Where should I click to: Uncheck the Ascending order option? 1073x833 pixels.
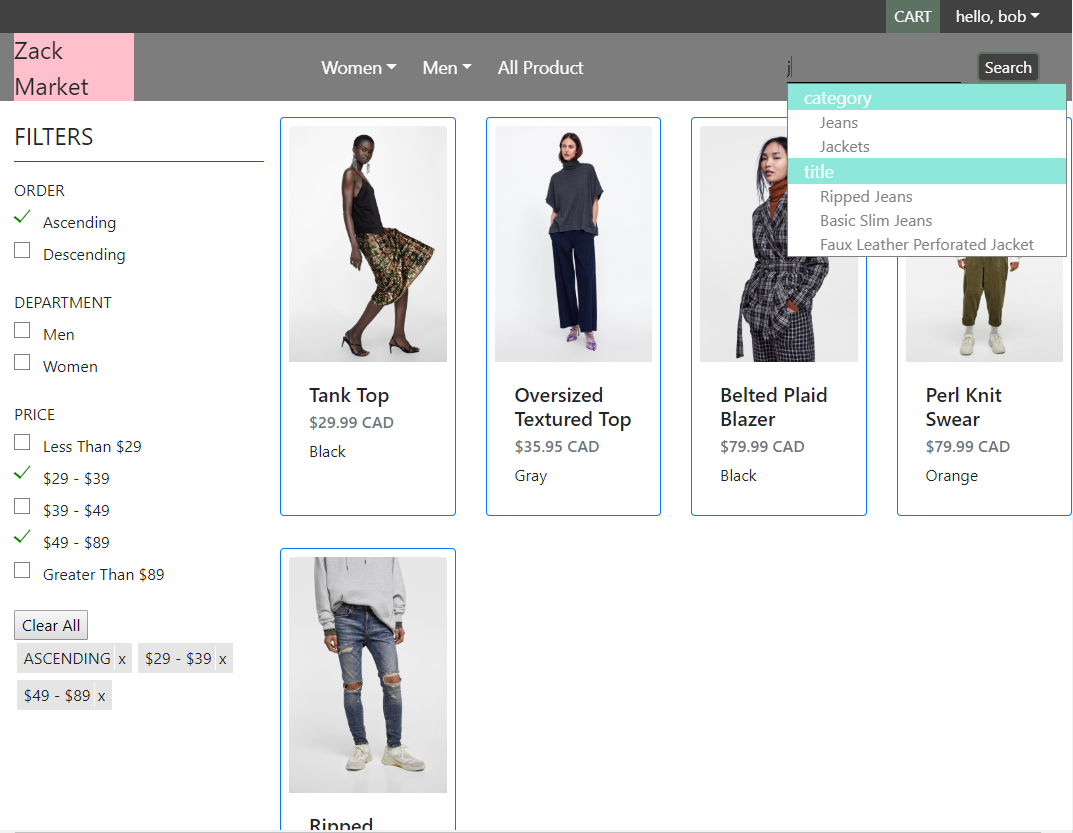coord(22,218)
